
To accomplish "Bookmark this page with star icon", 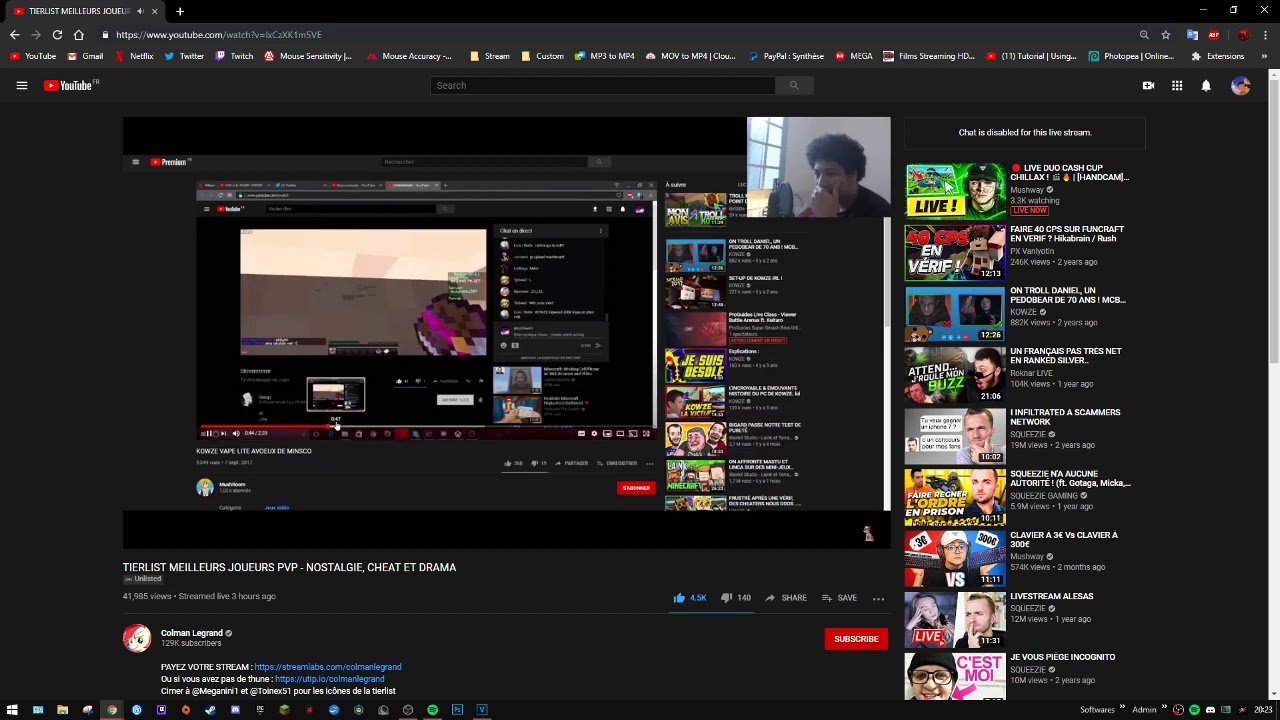I will point(1166,35).
